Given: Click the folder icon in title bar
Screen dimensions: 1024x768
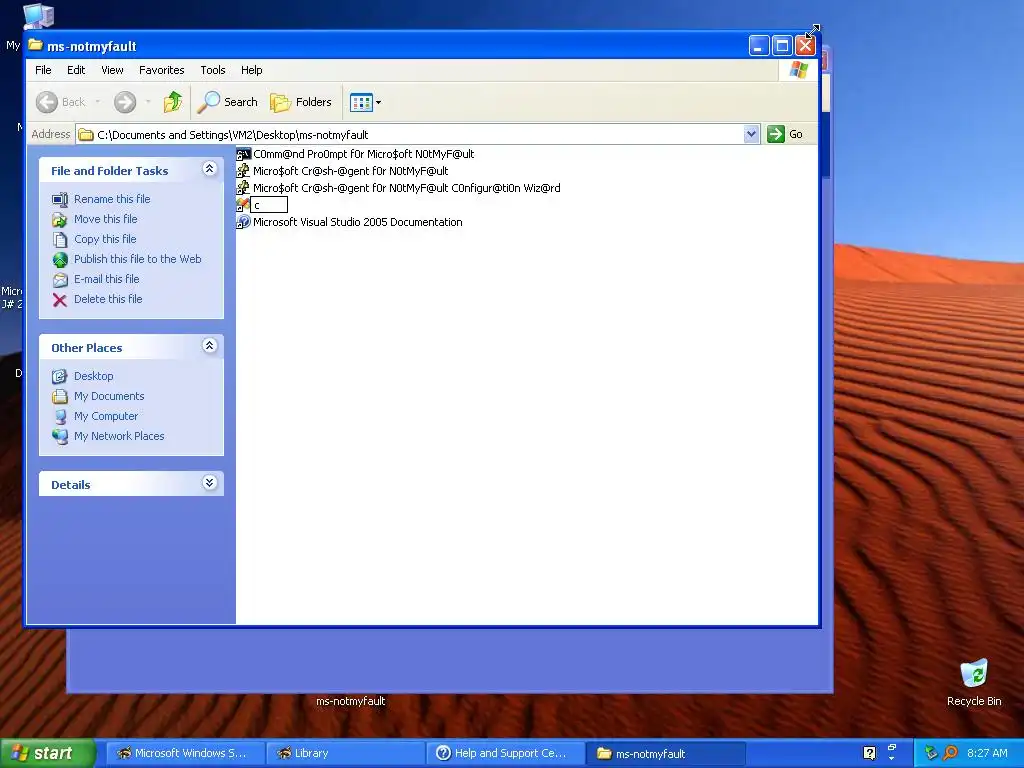Looking at the screenshot, I should point(35,45).
